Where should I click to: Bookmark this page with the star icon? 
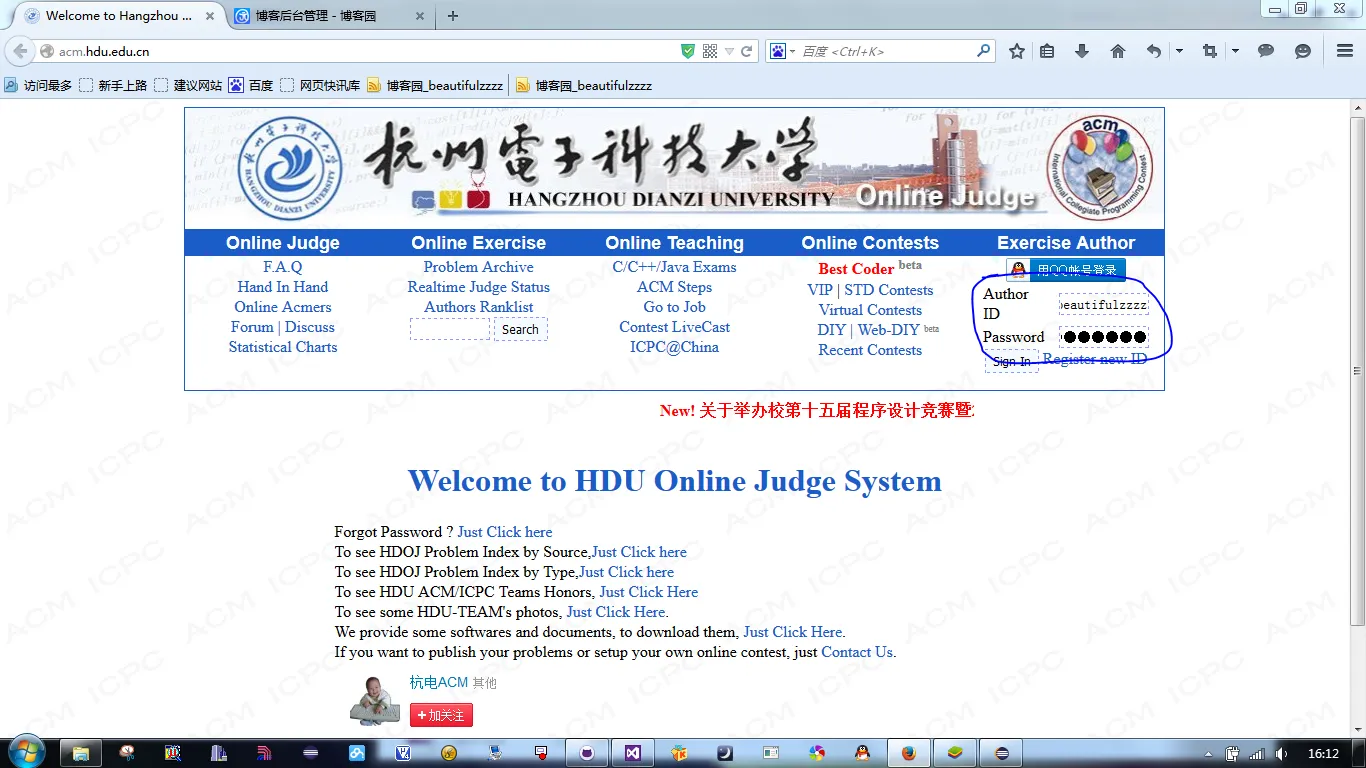pos(1017,51)
